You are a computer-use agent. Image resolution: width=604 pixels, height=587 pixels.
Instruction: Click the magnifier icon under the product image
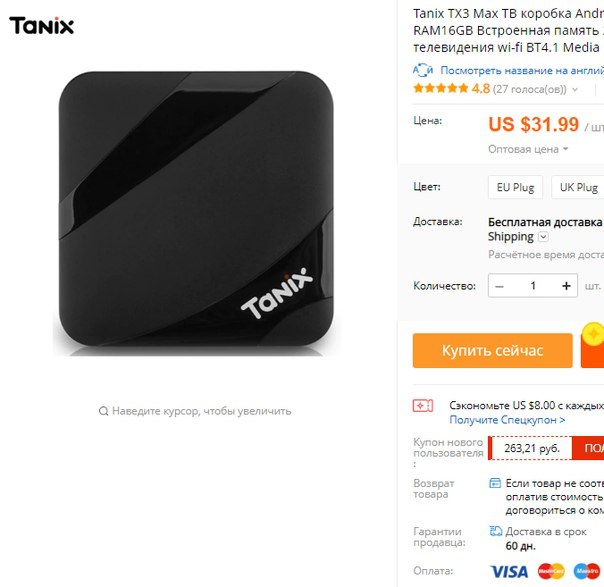tap(103, 411)
